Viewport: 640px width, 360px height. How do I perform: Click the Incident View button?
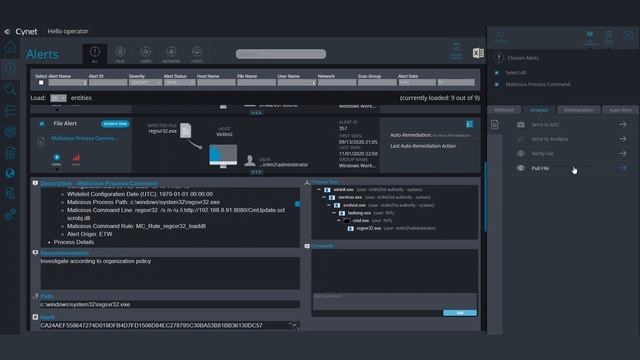pos(115,124)
